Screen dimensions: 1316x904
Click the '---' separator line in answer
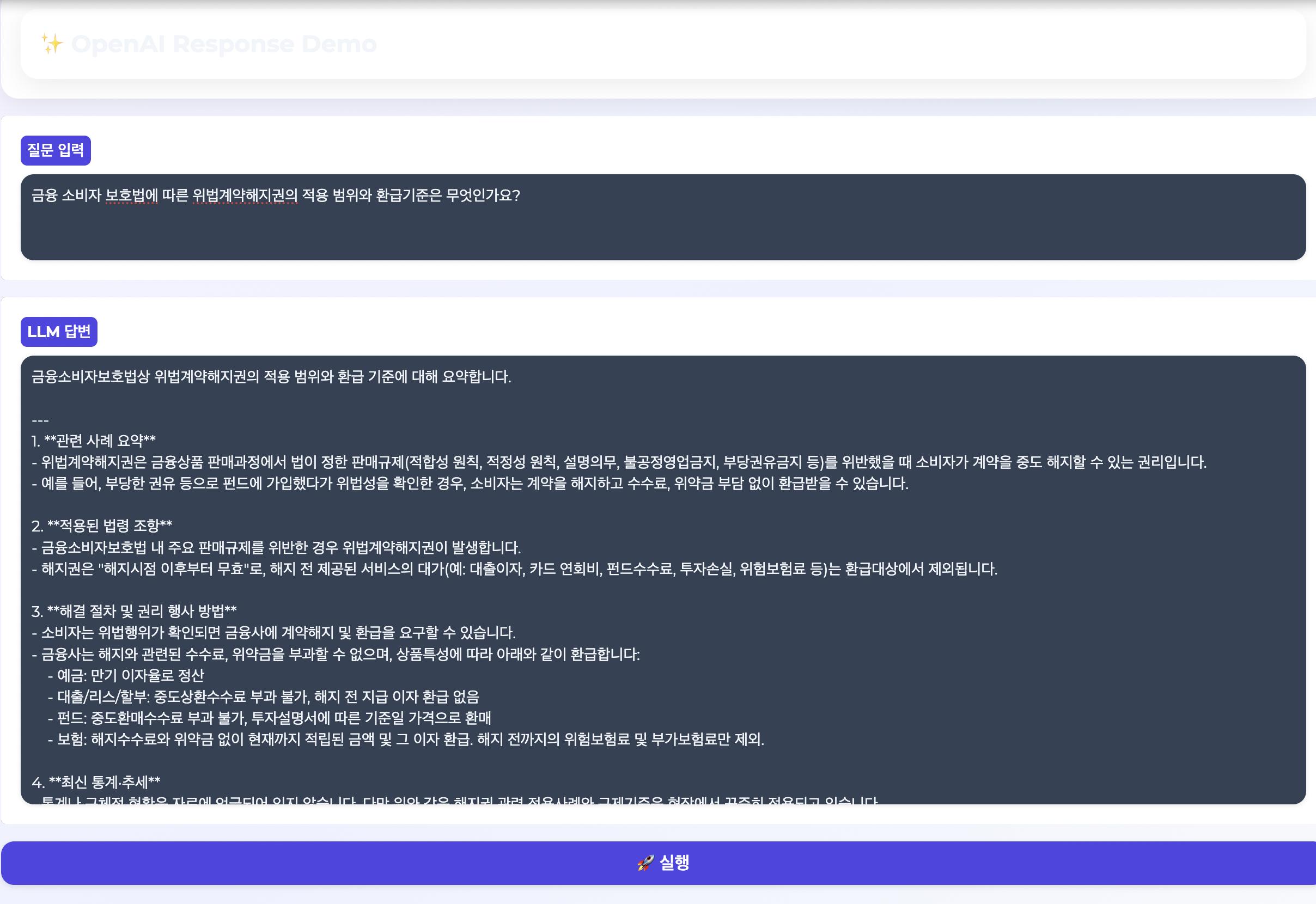[x=40, y=420]
